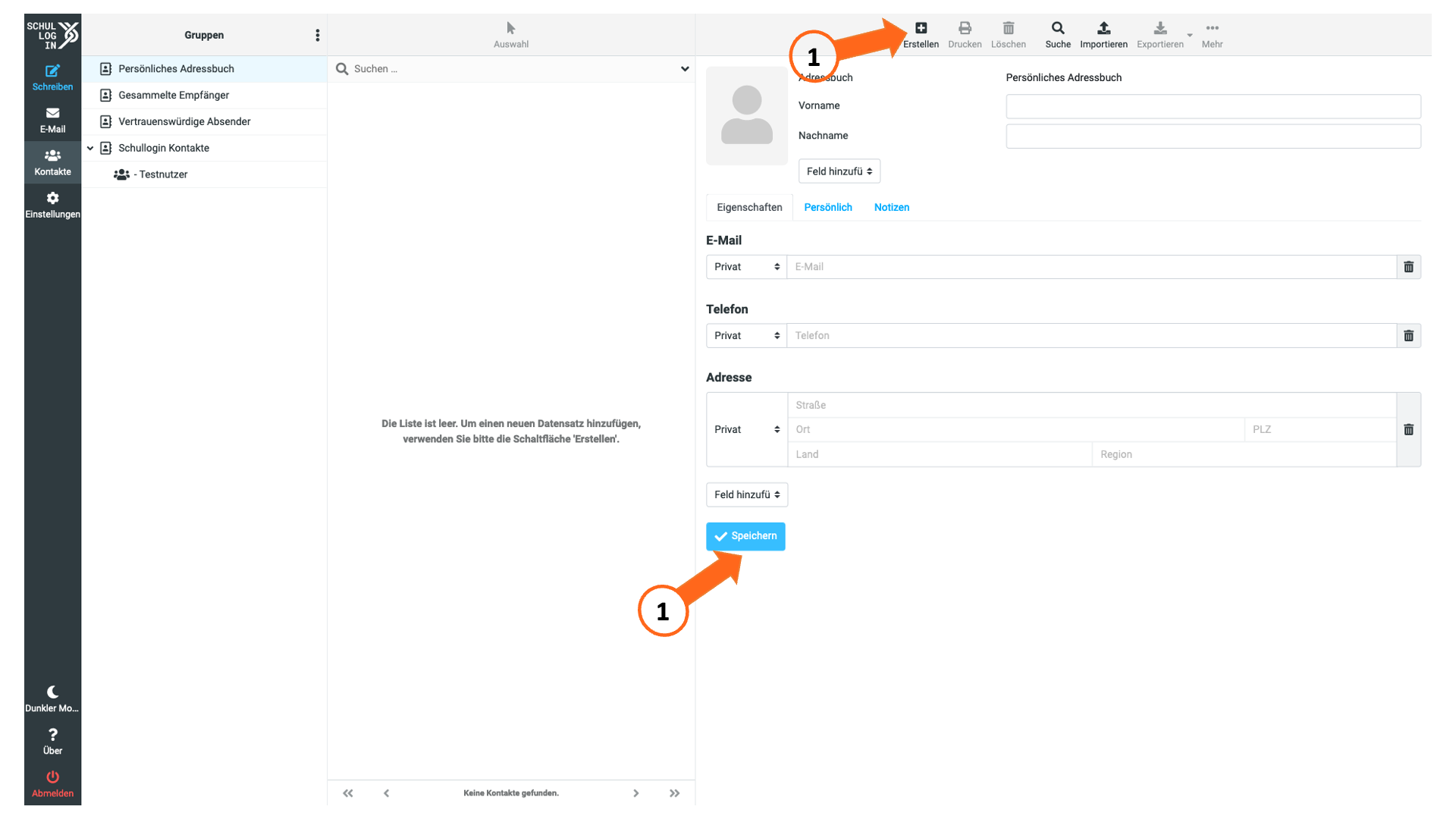Viewport: 1456px width, 819px height.
Task: Click the Speichern button
Action: tap(745, 536)
